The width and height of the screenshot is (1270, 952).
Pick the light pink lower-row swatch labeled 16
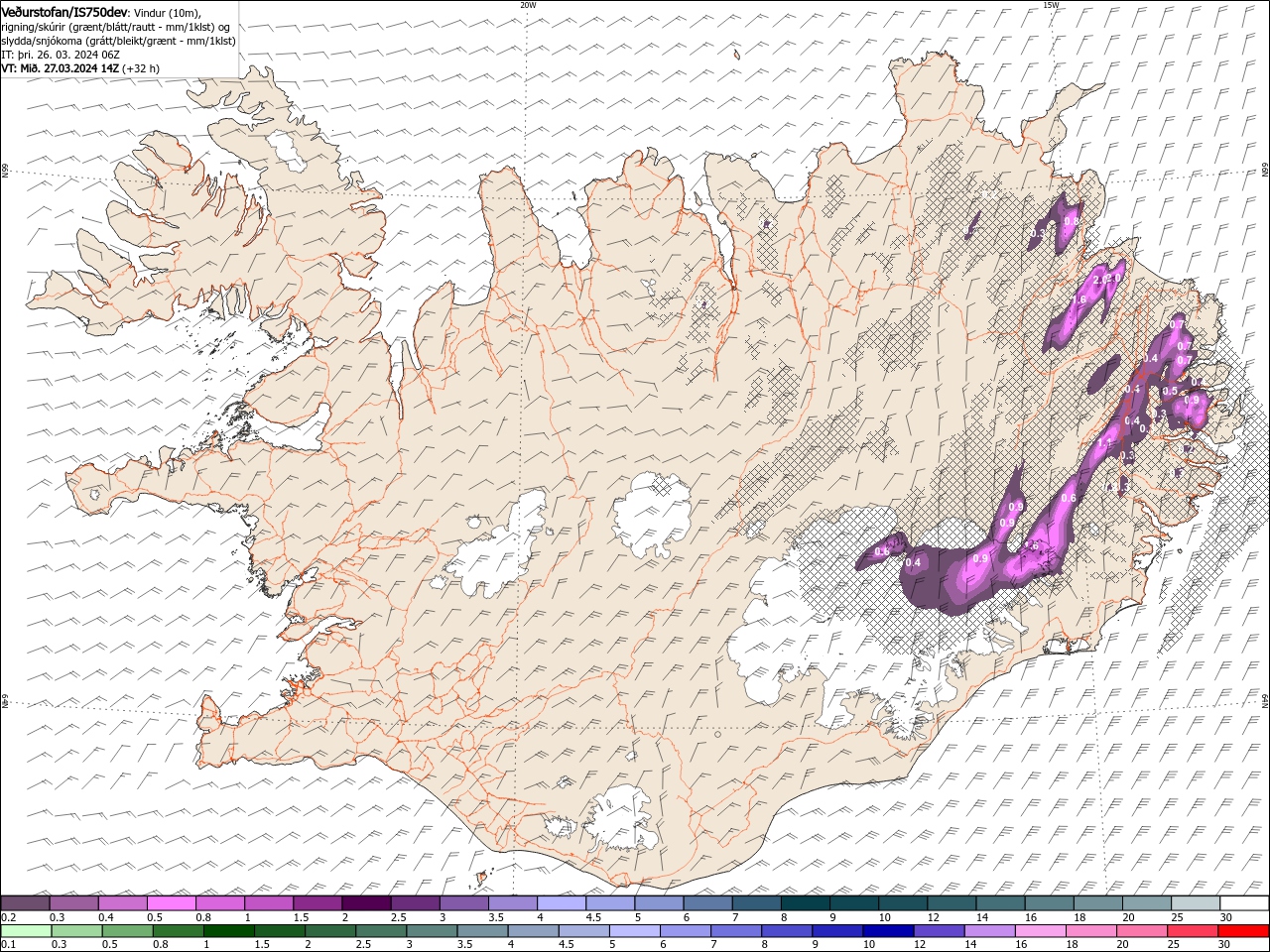1042,931
